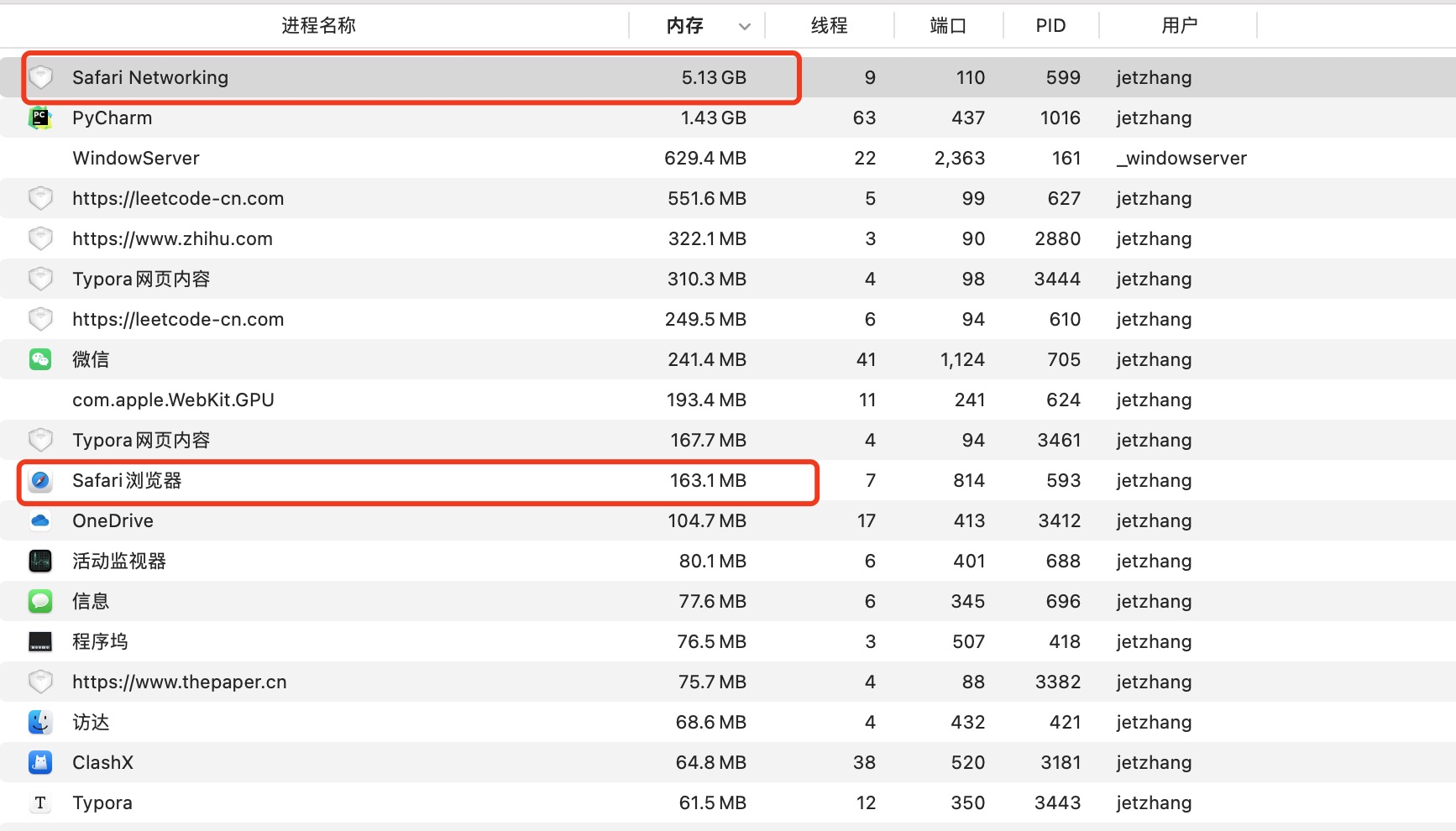Click the zhihu.com process shield icon

pos(40,238)
